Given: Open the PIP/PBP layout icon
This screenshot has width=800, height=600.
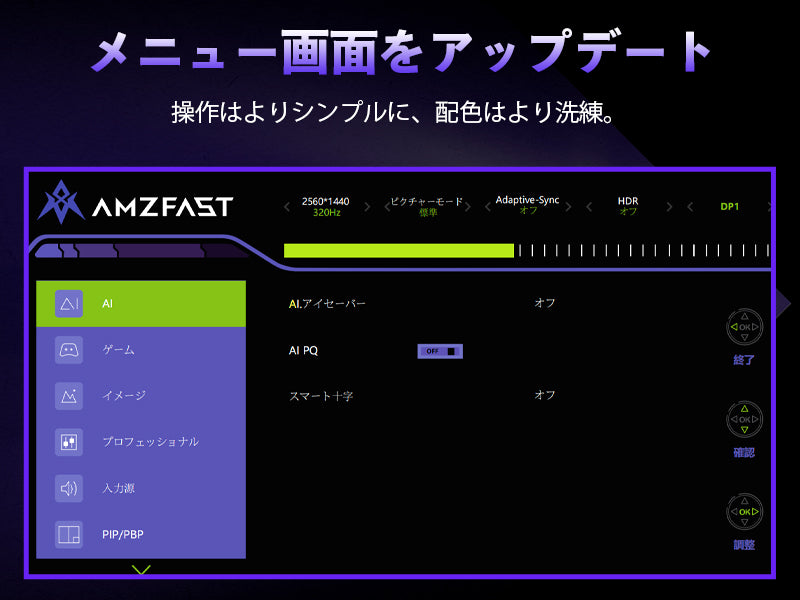Looking at the screenshot, I should 69,535.
